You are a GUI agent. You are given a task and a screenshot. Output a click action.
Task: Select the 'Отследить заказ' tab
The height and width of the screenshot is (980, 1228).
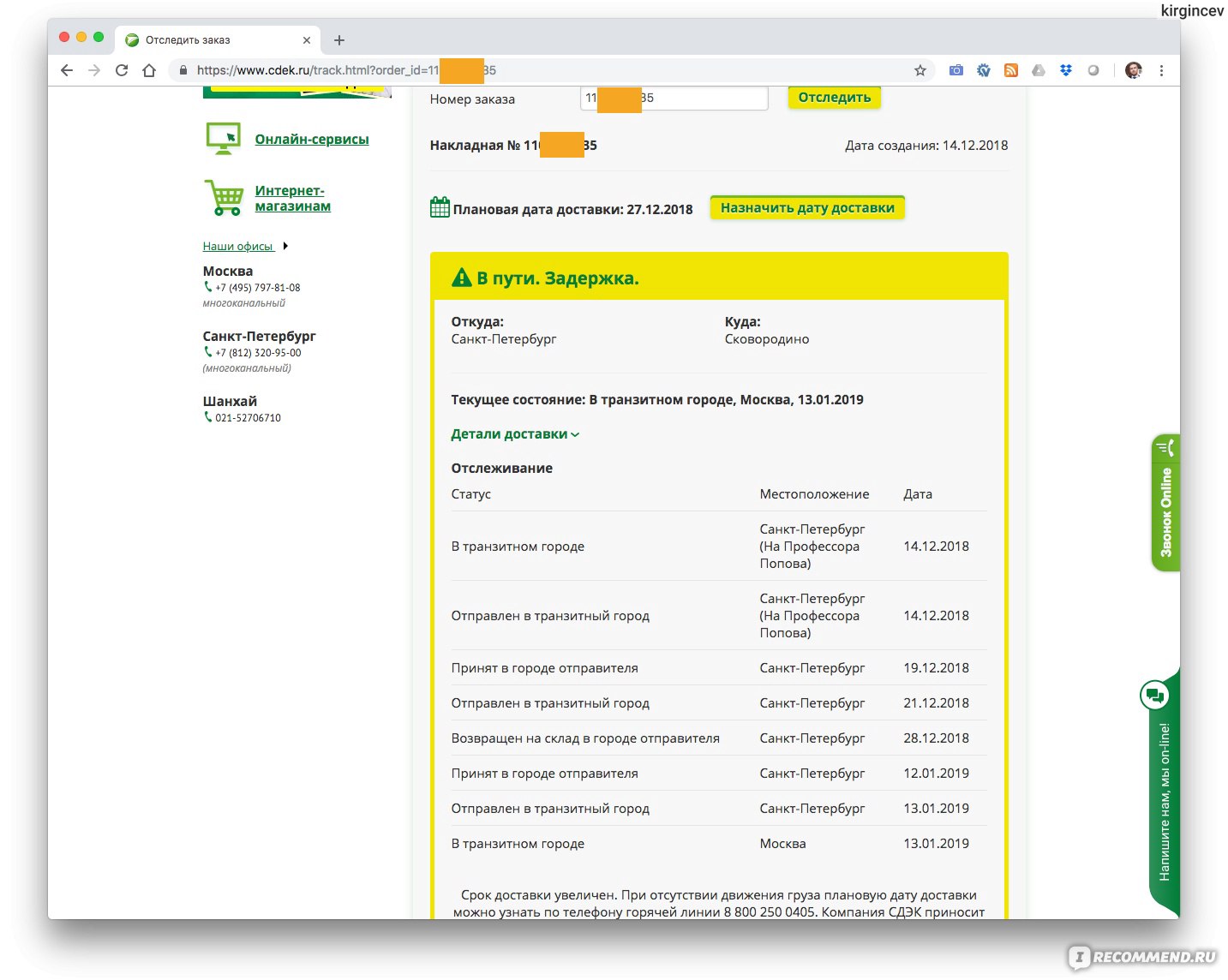tap(218, 40)
